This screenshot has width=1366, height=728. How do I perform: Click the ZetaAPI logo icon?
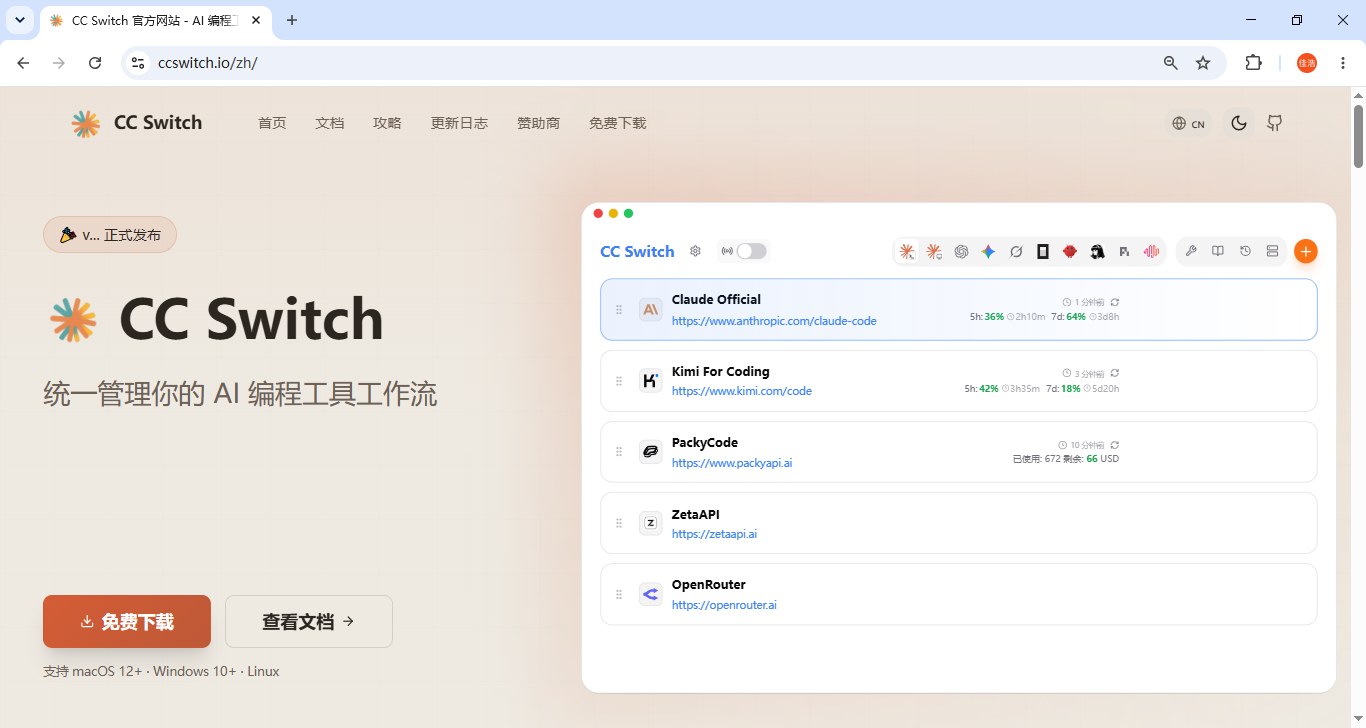(651, 523)
